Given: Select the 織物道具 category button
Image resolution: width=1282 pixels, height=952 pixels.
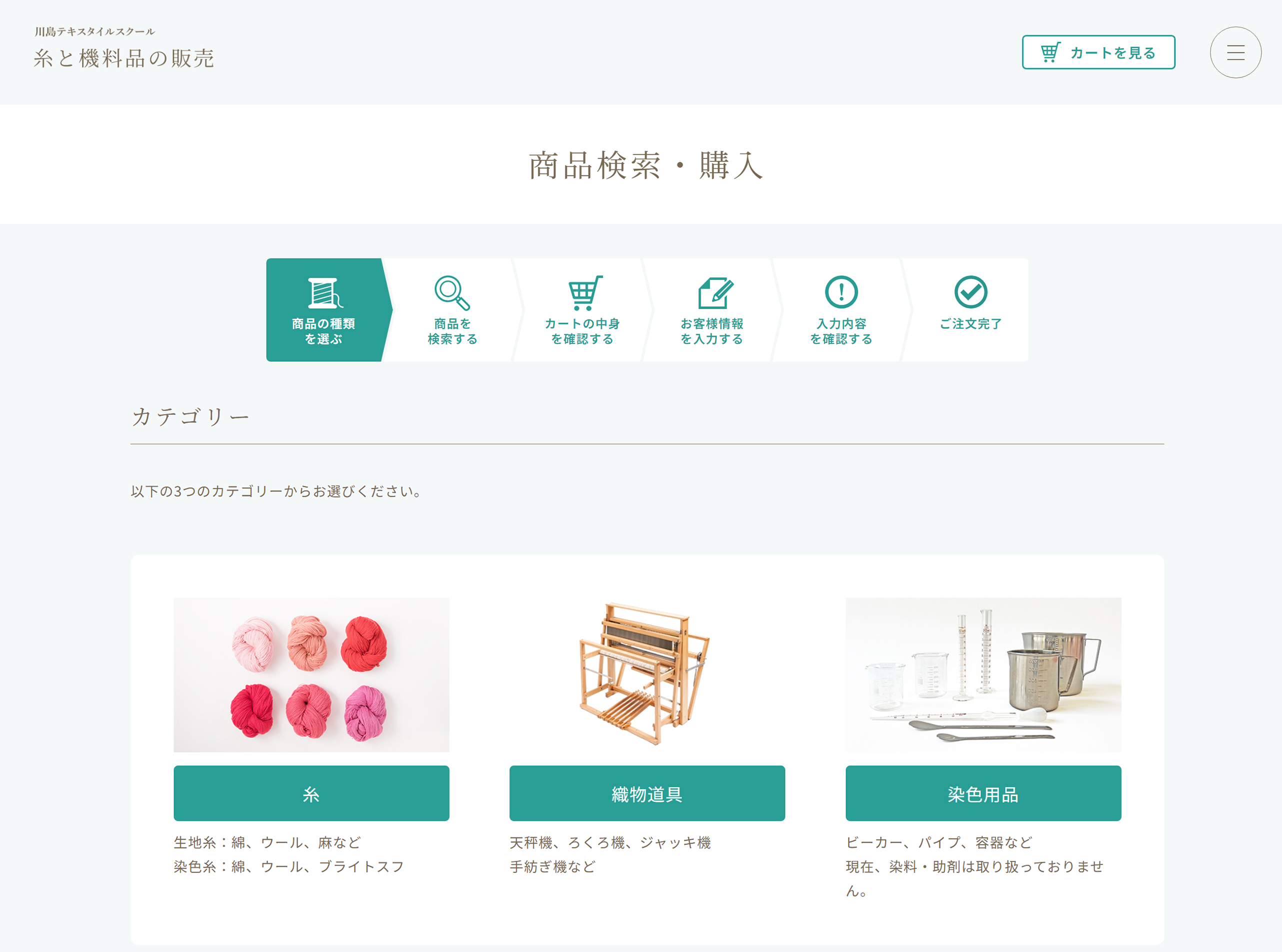Looking at the screenshot, I should point(646,794).
